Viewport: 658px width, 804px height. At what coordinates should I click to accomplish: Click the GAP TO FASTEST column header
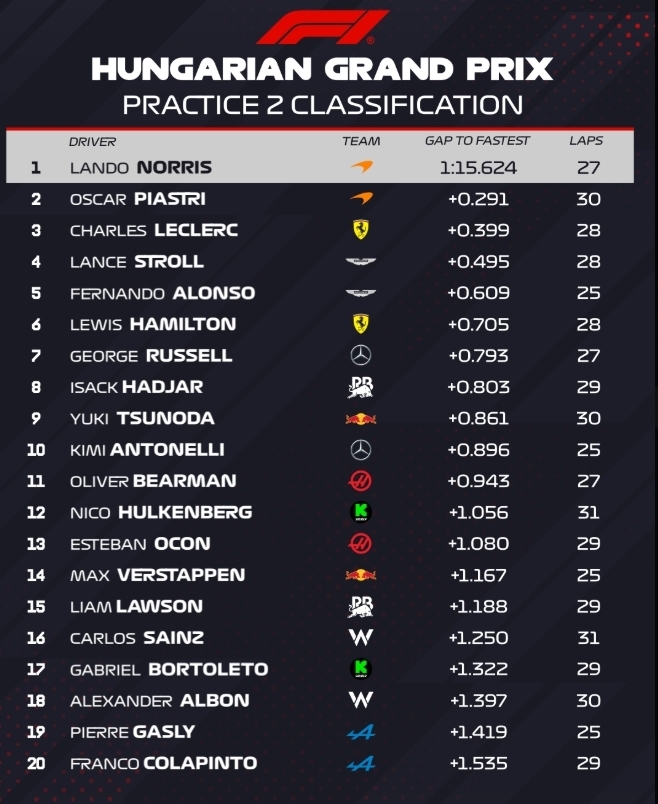[477, 142]
